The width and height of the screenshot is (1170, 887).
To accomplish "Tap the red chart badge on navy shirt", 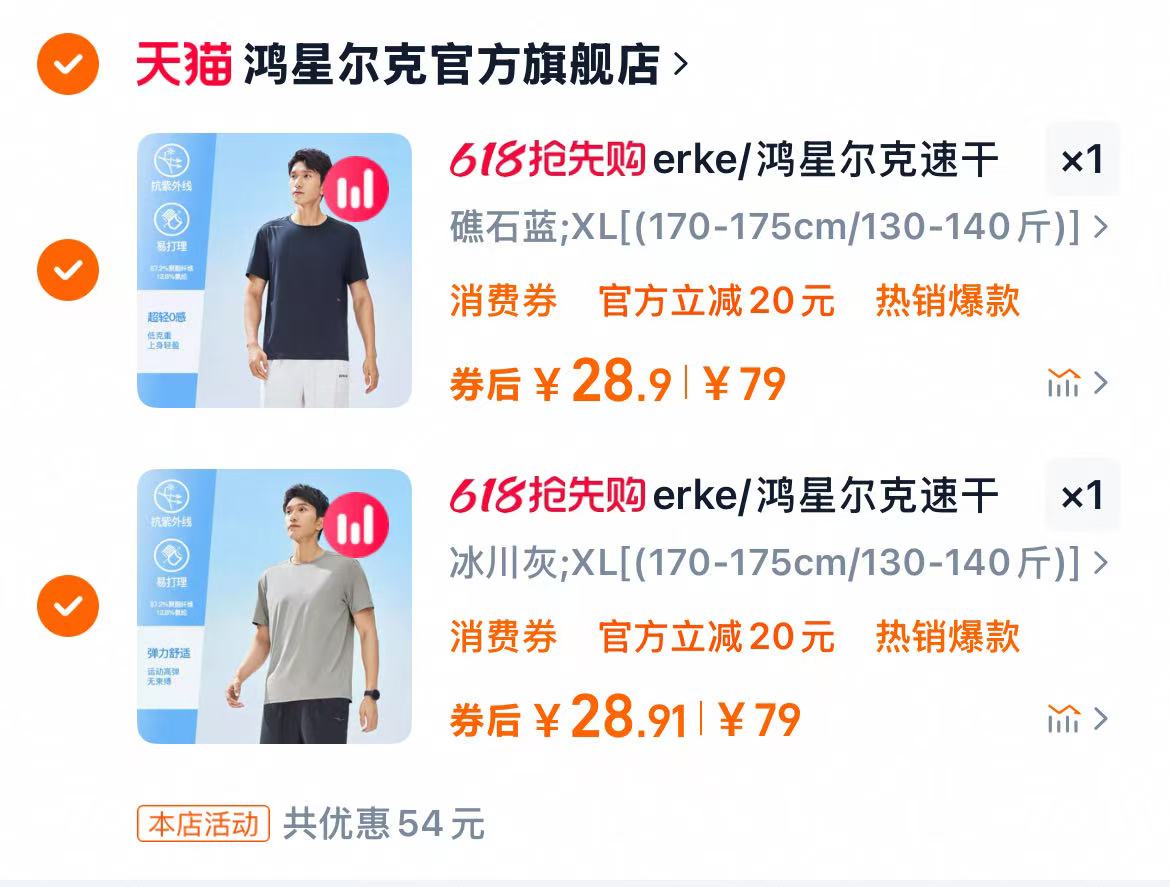I will 356,189.
